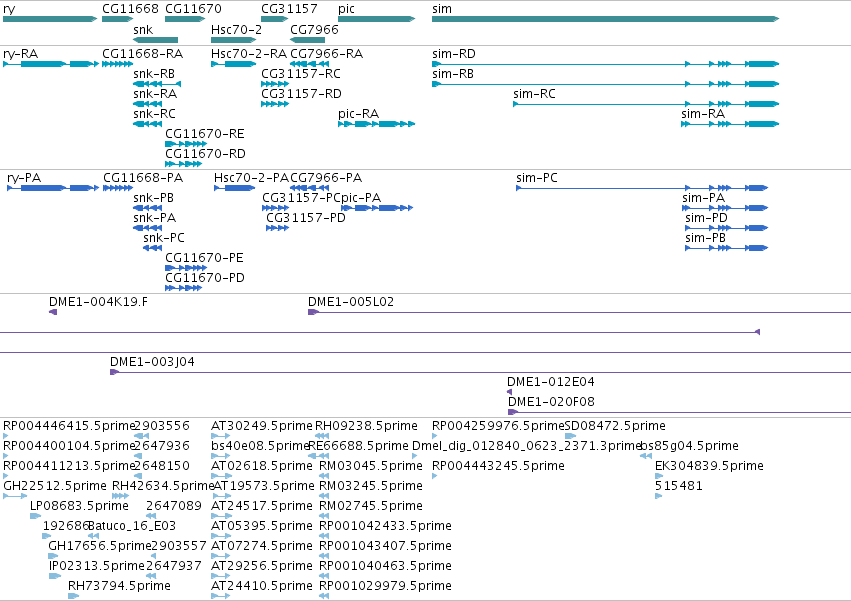Screen dimensions: 851x601
Task: Click the snk-RC transcript label
Action: pyautogui.click(x=155, y=114)
